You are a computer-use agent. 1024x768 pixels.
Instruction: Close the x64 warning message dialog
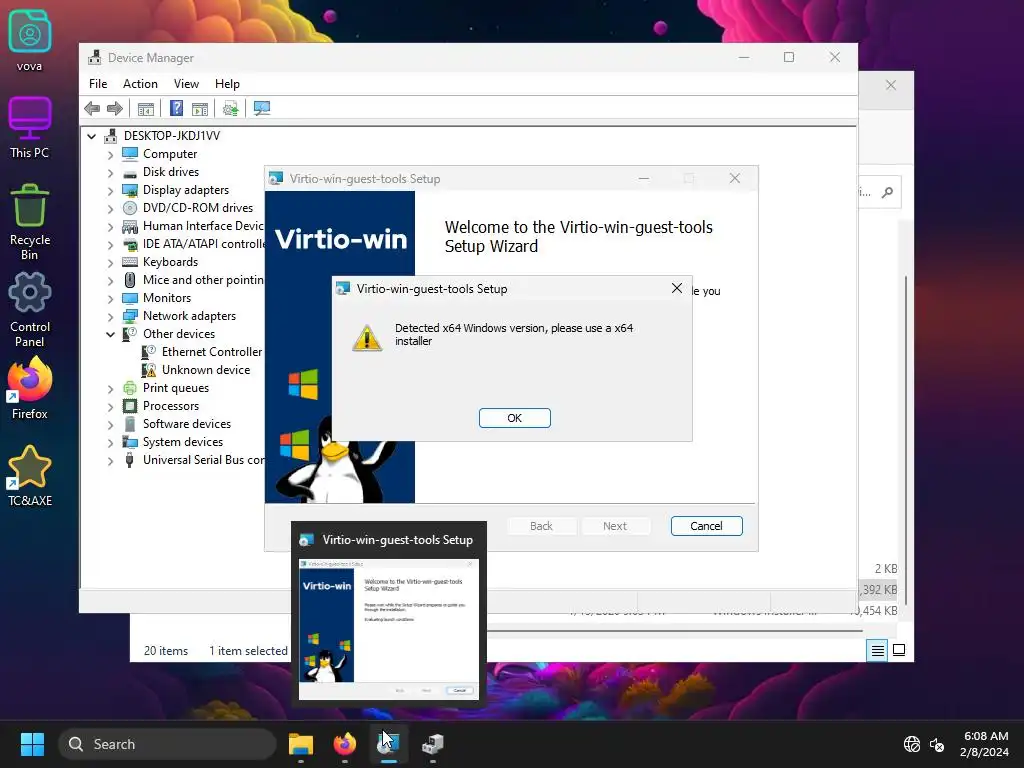[677, 288]
